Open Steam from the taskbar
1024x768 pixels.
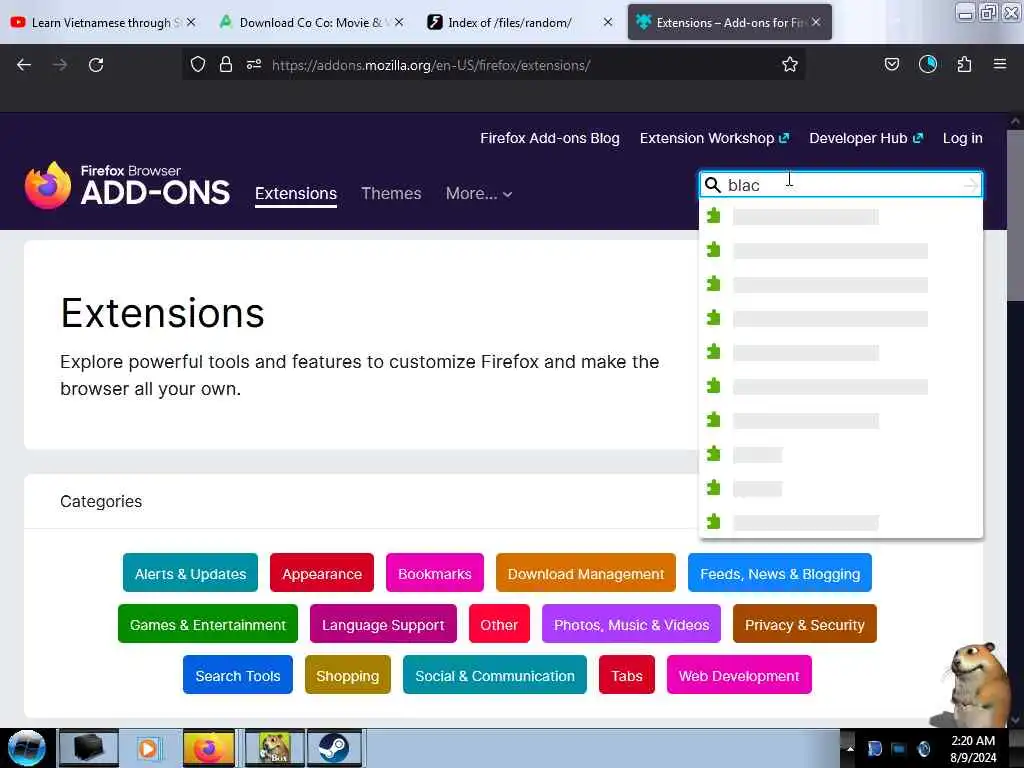(x=334, y=748)
